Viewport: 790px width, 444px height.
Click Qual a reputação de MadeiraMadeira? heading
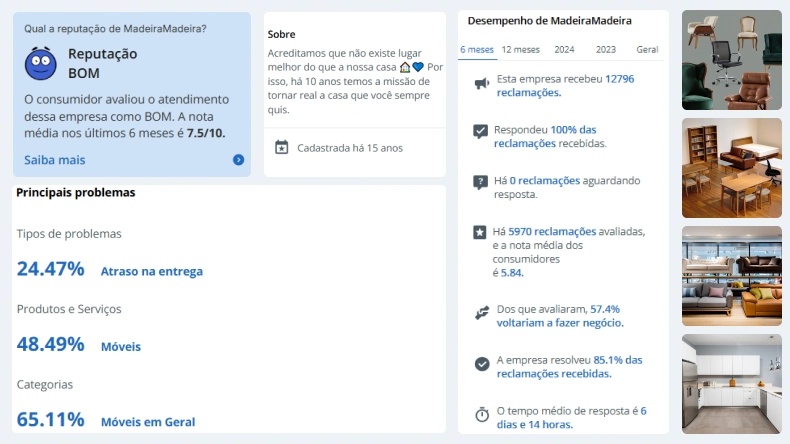(115, 29)
